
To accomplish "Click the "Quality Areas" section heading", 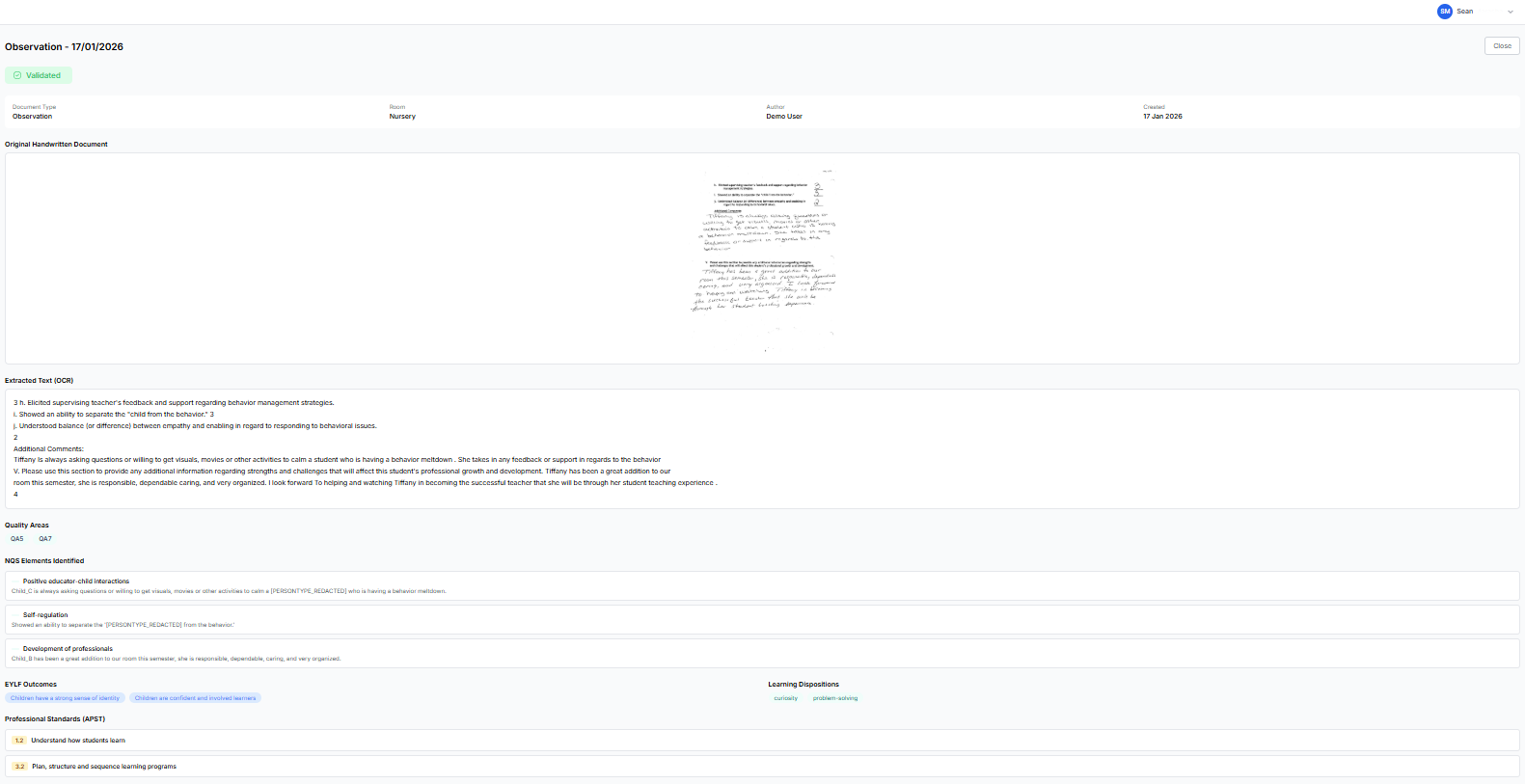I will pos(27,526).
